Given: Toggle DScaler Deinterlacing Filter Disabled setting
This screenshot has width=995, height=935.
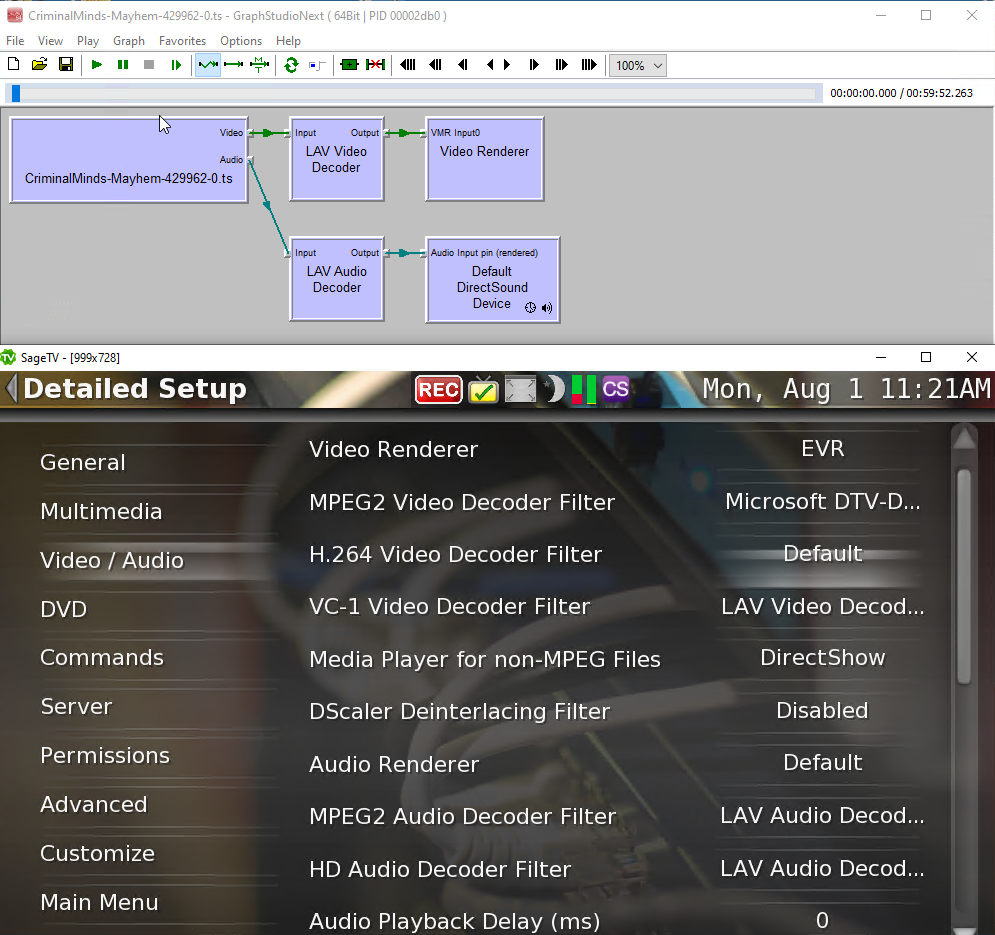Looking at the screenshot, I should point(822,711).
